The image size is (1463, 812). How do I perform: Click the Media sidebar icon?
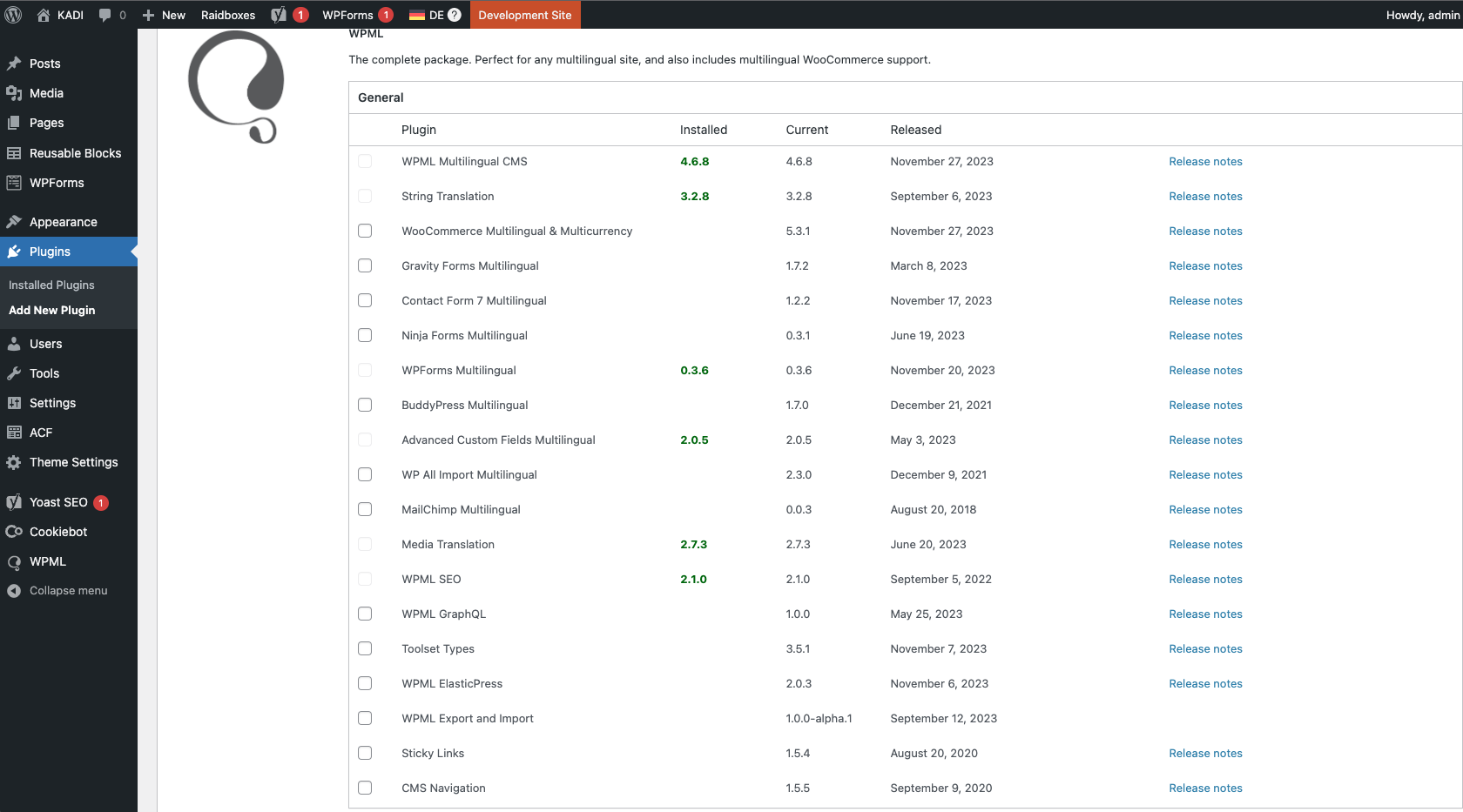pos(14,93)
